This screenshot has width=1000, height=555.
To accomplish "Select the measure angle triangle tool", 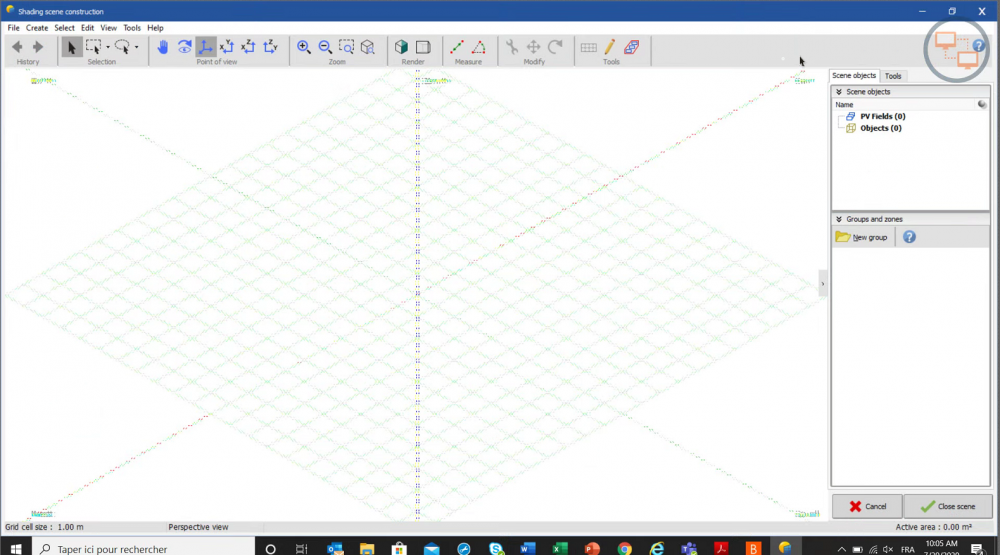I will click(x=478, y=47).
